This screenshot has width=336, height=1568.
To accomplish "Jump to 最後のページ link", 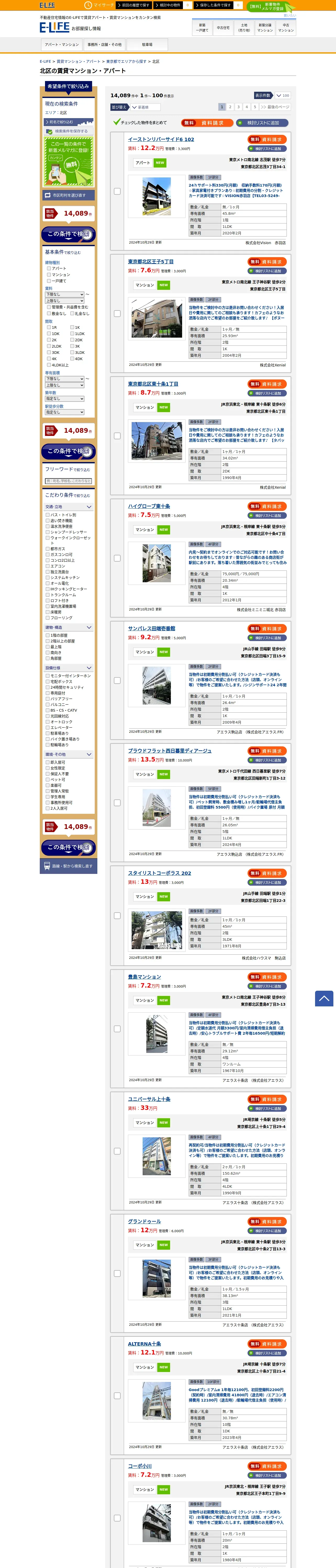I will point(275,107).
